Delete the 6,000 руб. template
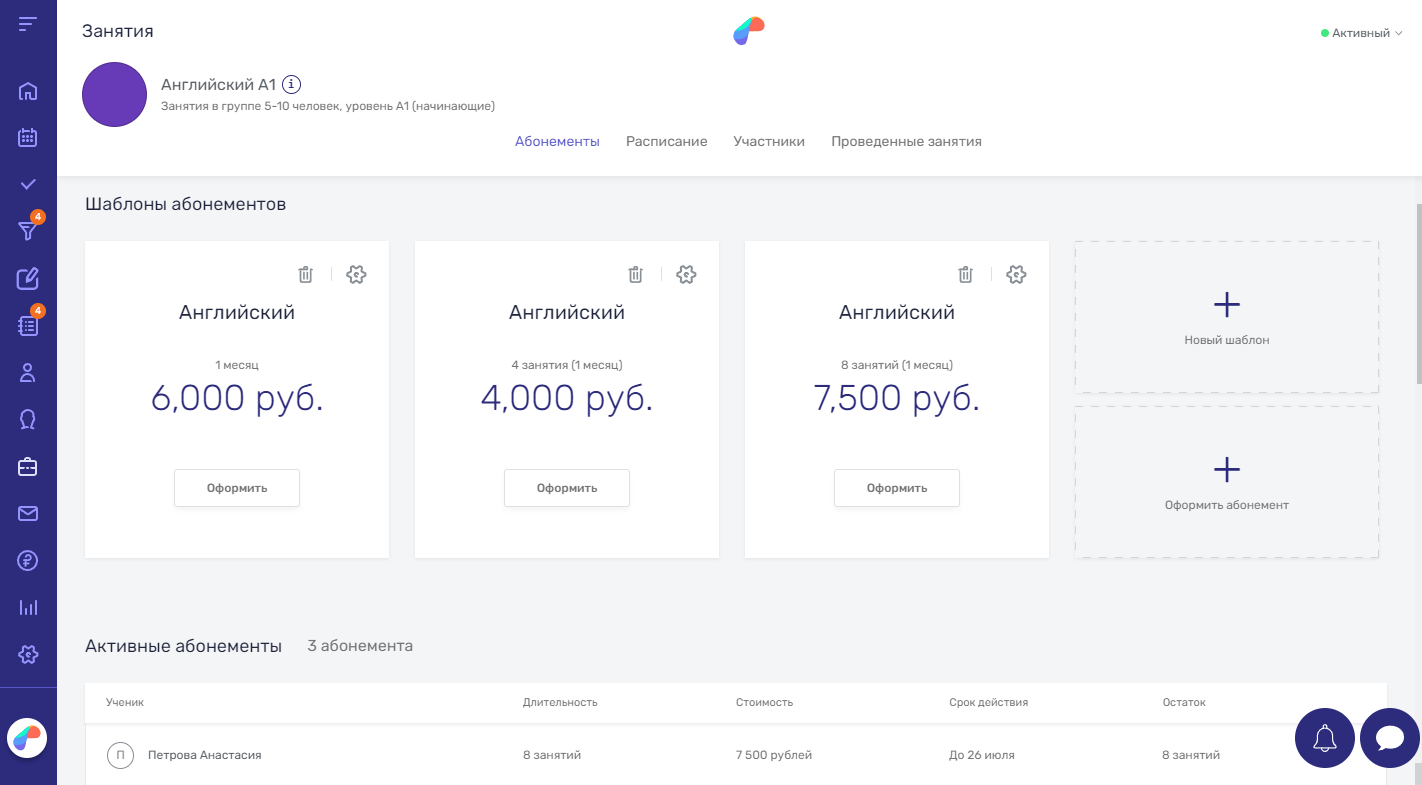 point(306,274)
